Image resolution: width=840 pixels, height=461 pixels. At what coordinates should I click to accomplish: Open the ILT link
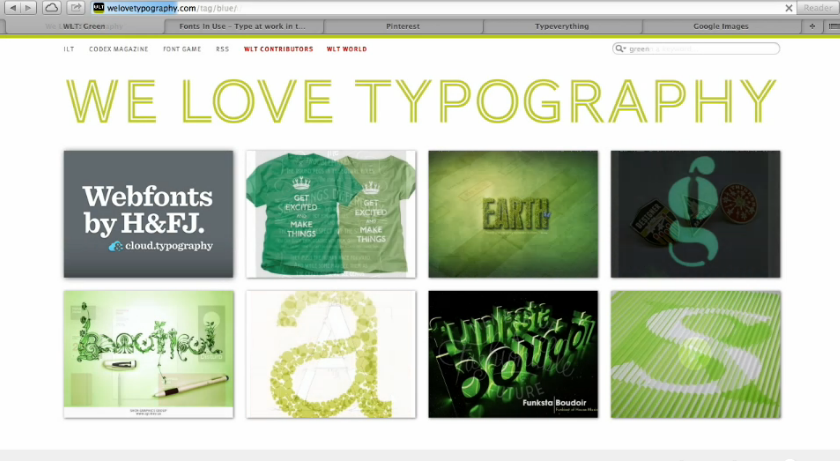(69, 49)
